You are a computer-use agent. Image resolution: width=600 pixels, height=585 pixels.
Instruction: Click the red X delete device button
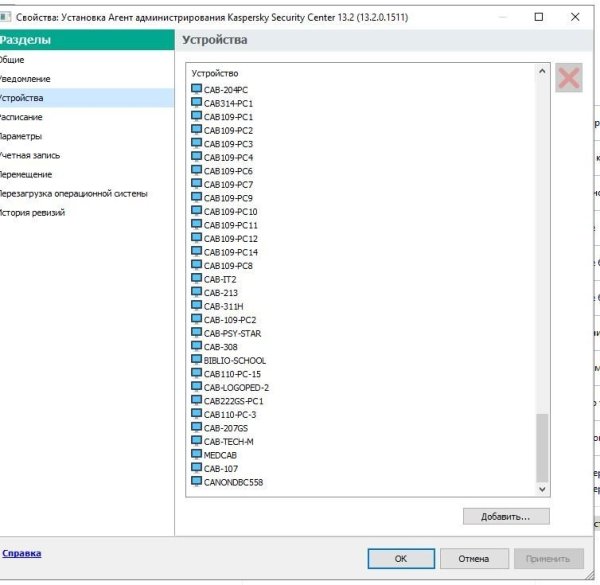[x=569, y=78]
